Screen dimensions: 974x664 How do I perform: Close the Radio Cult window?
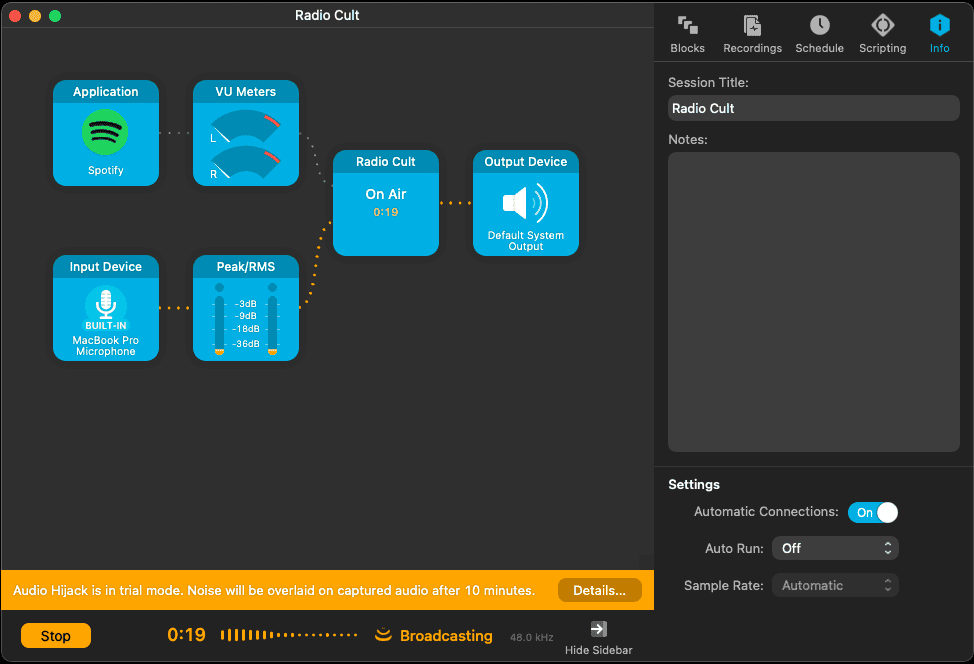15,16
